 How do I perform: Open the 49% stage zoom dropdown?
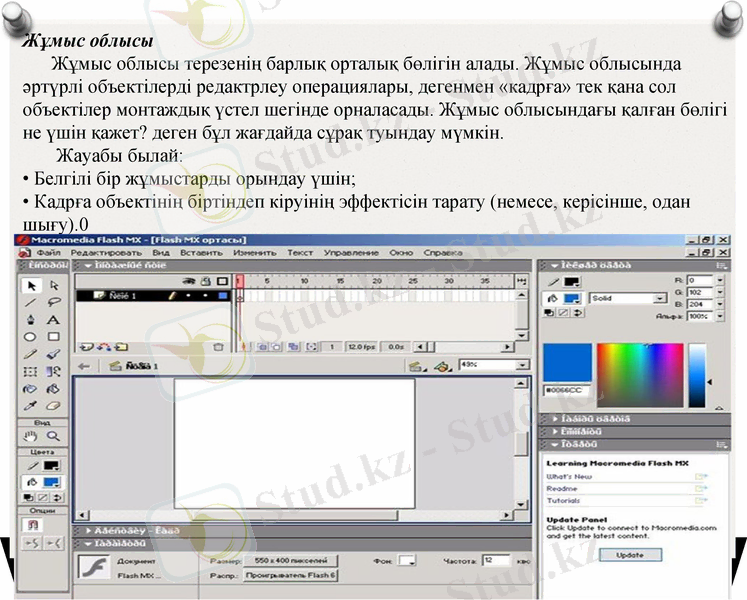point(523,365)
